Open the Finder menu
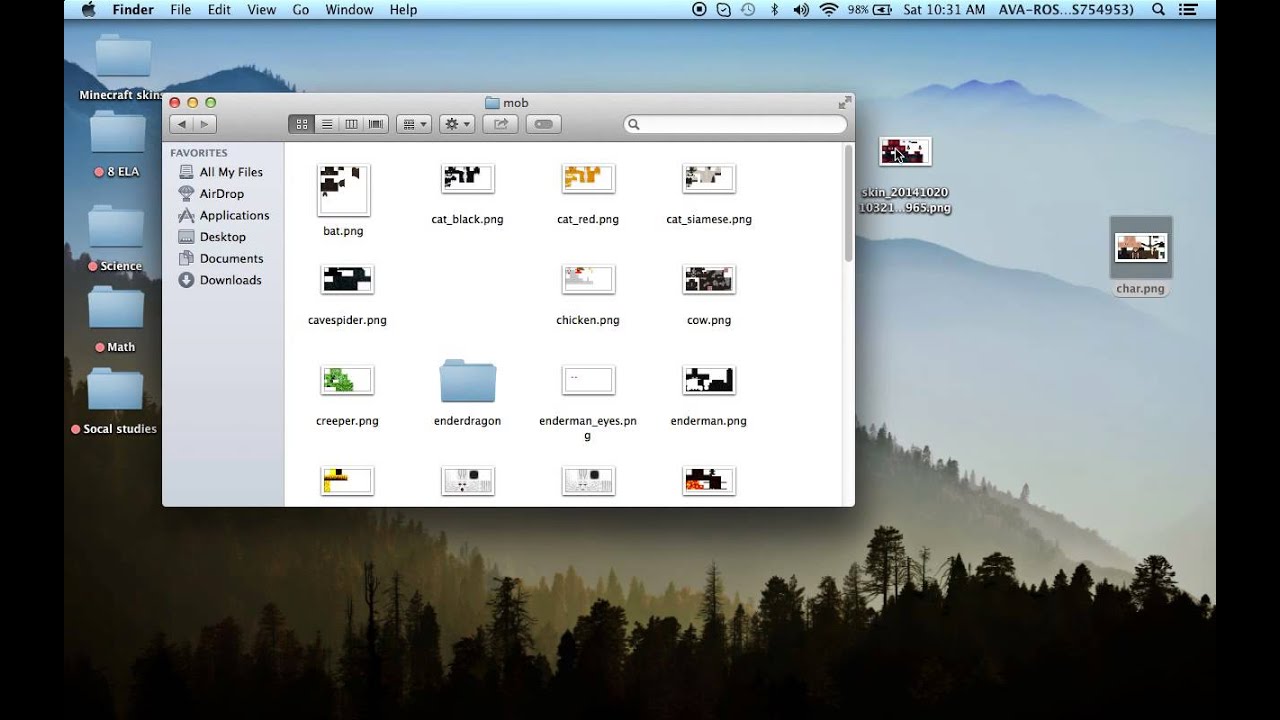Viewport: 1280px width, 720px height. [133, 9]
